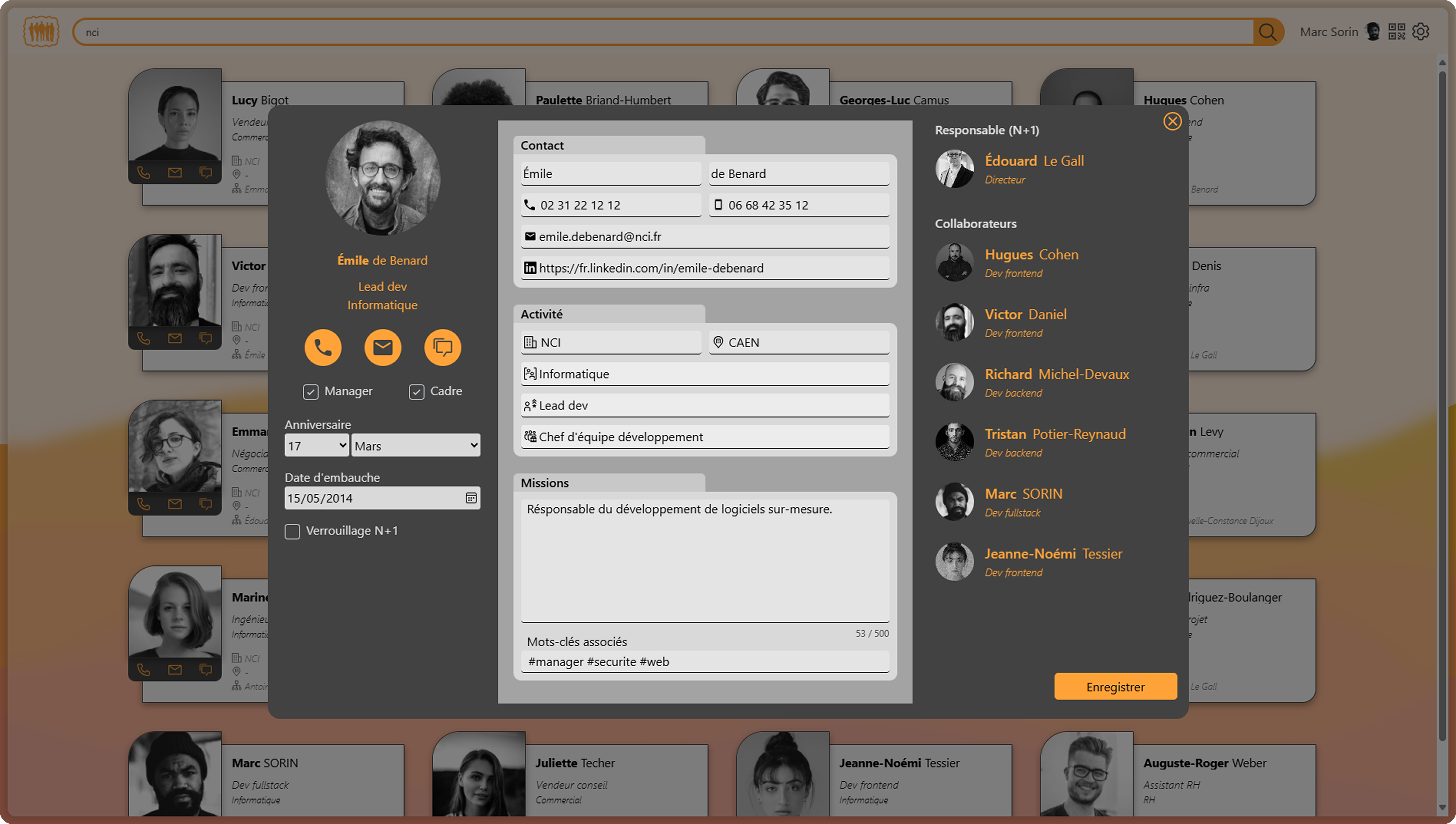1456x824 pixels.
Task: Uncheck the Cadre checkbox
Action: (417, 392)
